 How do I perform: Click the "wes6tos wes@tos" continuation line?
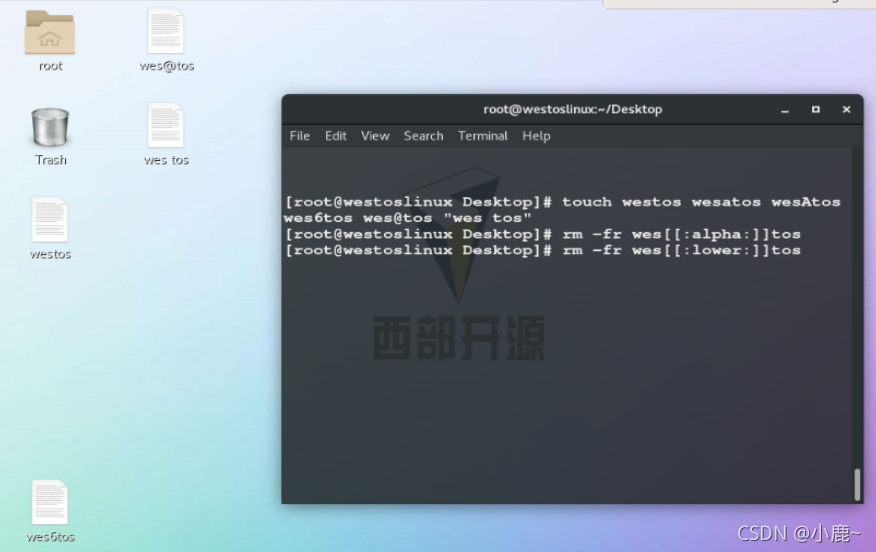point(407,218)
